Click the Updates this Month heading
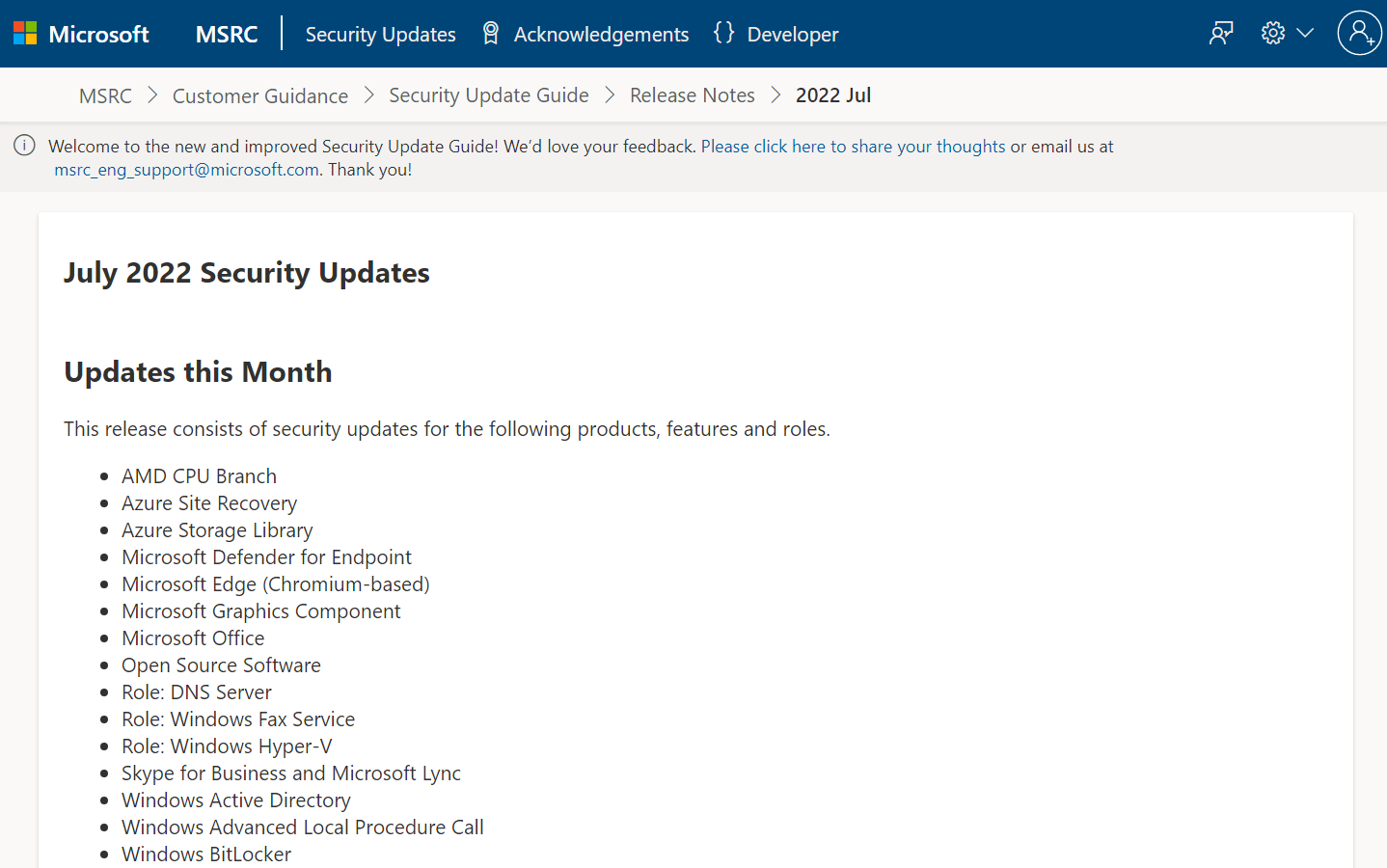The image size is (1387, 868). (198, 372)
